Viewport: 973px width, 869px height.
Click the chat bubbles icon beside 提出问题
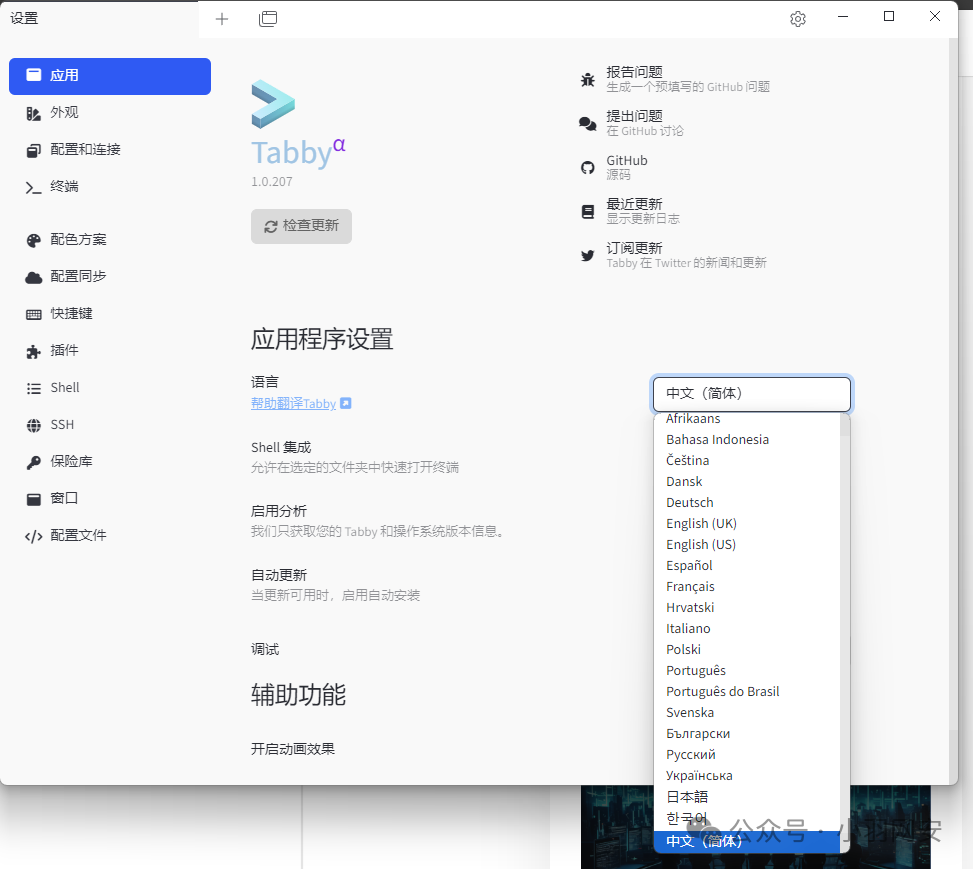click(x=588, y=124)
